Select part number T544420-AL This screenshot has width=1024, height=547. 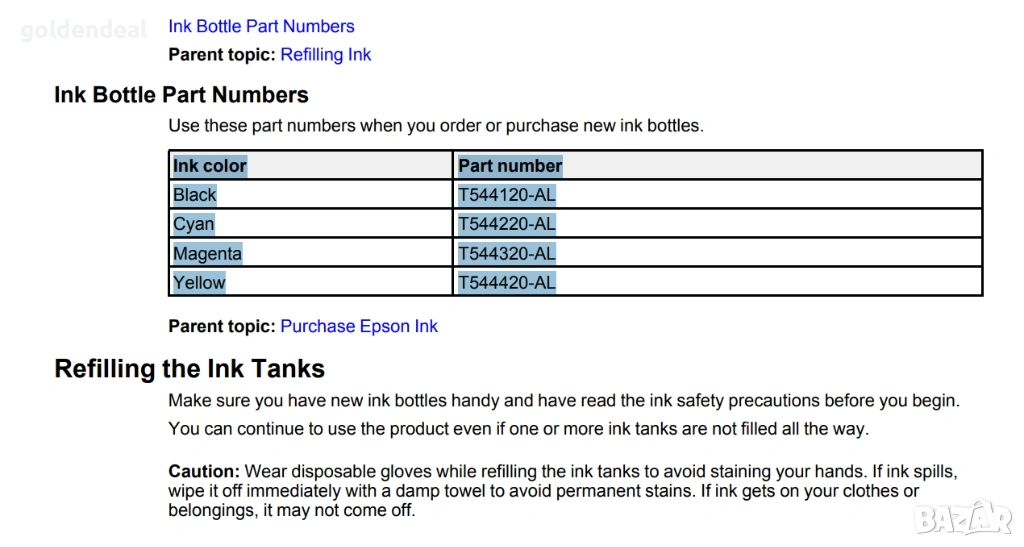point(506,283)
